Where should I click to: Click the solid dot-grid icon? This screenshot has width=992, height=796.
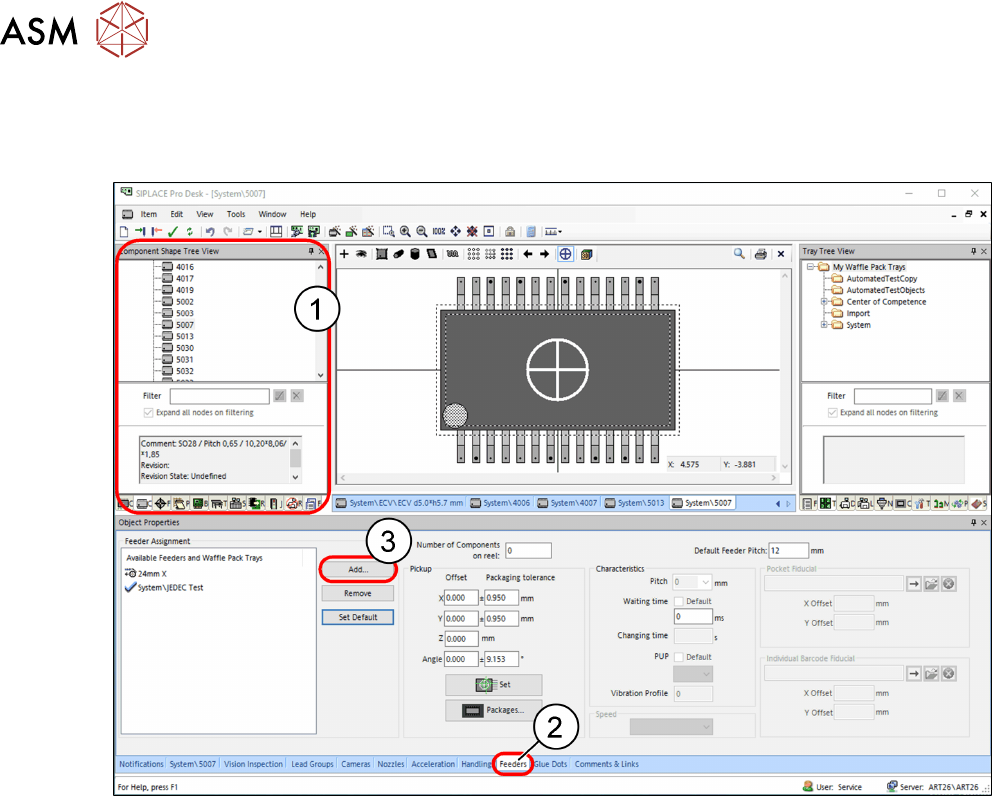pos(507,254)
